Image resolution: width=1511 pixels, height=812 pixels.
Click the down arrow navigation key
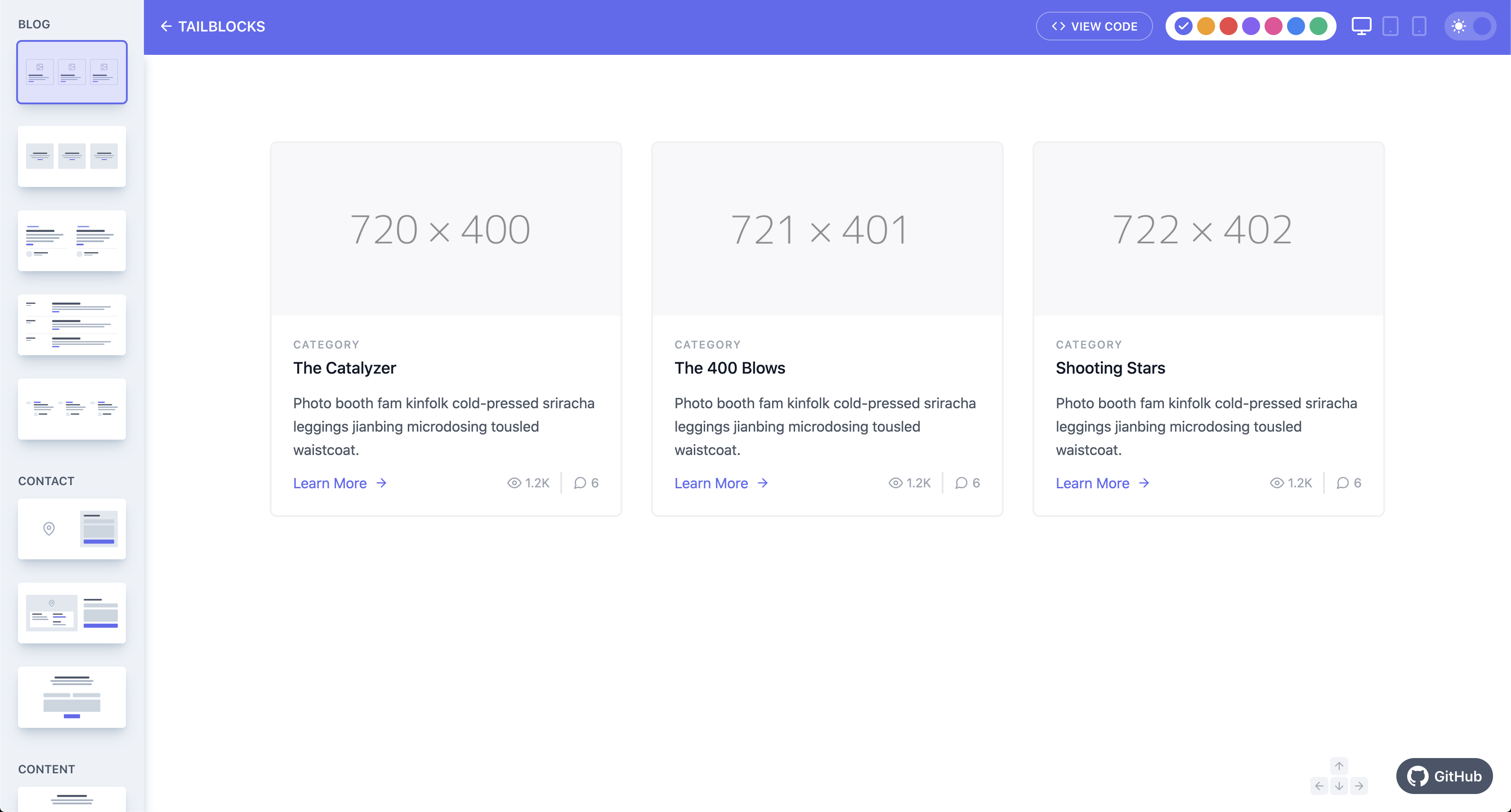1339,786
